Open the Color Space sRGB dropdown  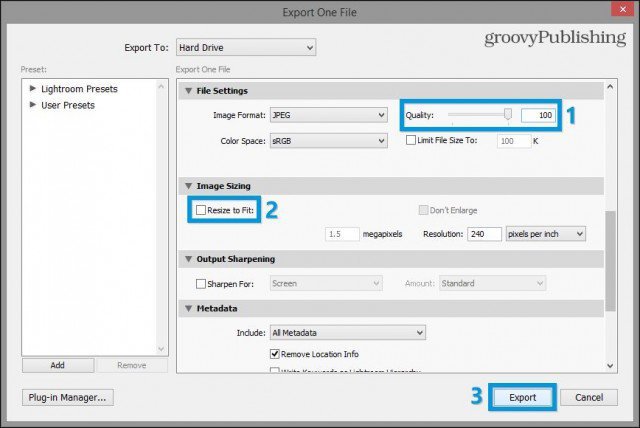pos(329,141)
